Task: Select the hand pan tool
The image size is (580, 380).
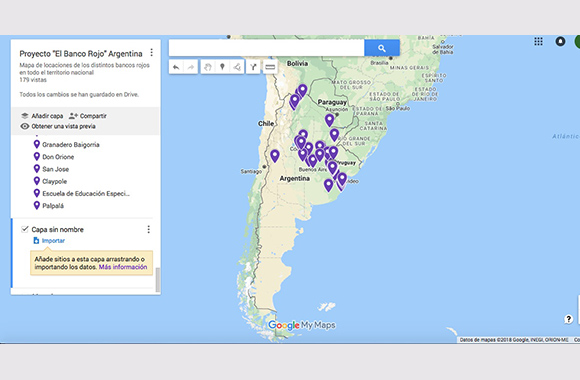Action: pos(208,67)
